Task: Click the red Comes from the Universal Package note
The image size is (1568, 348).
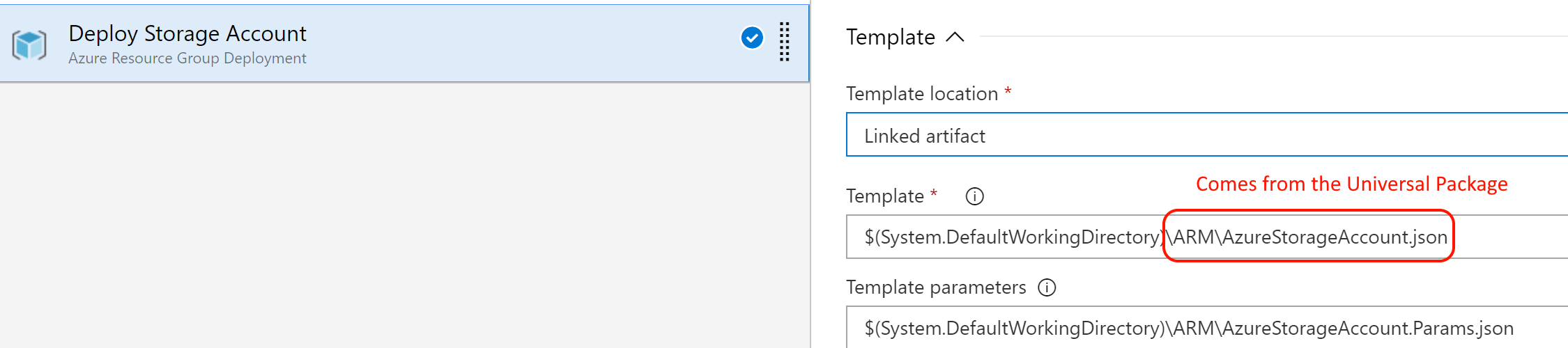Action: point(1351,184)
